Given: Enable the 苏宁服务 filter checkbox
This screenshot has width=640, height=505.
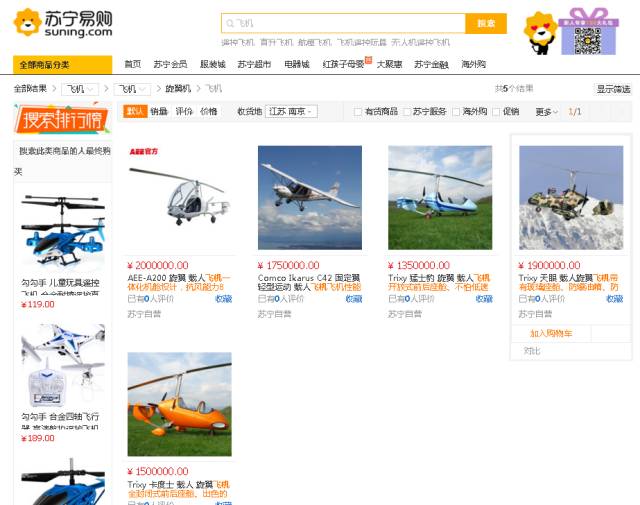Looking at the screenshot, I should [407, 112].
